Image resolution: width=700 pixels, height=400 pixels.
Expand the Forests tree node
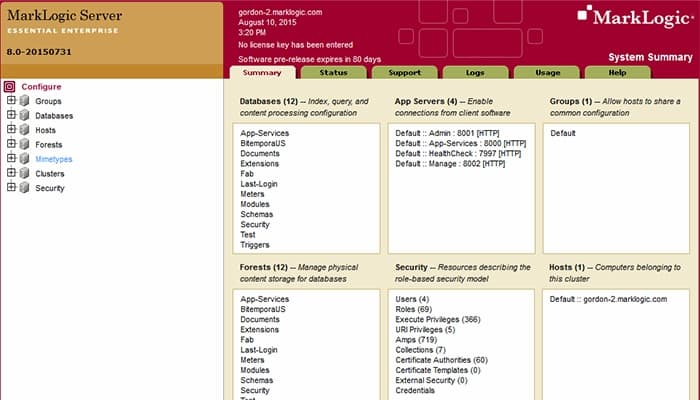11,143
